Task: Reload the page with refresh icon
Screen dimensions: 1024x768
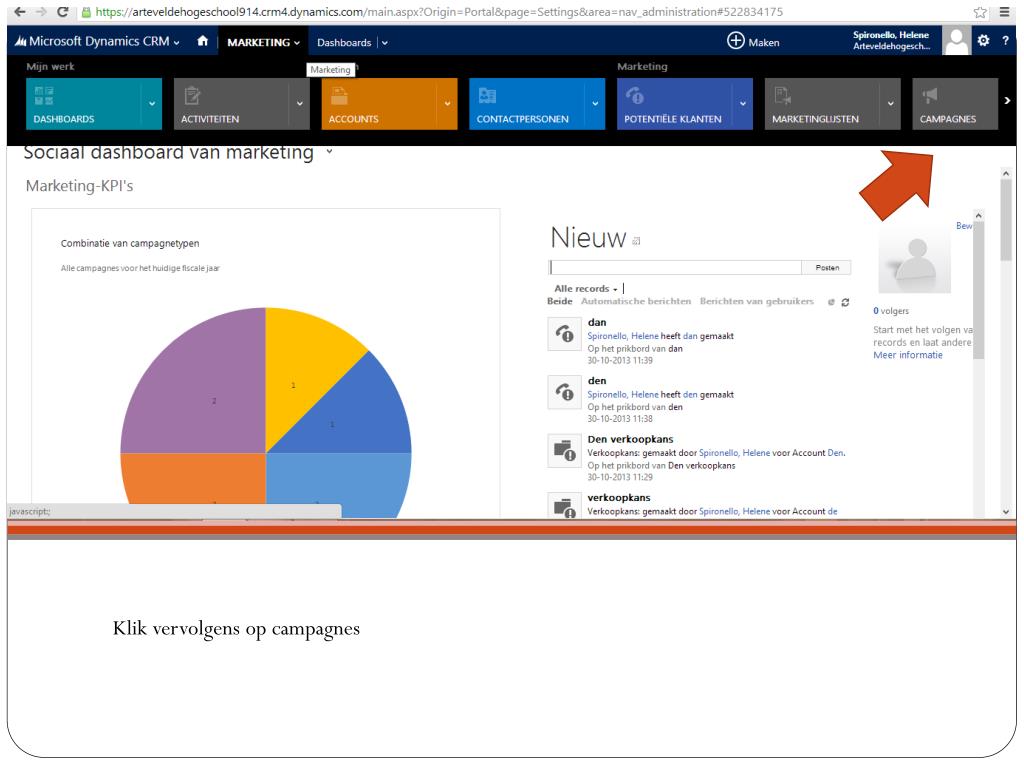Action: [x=63, y=12]
